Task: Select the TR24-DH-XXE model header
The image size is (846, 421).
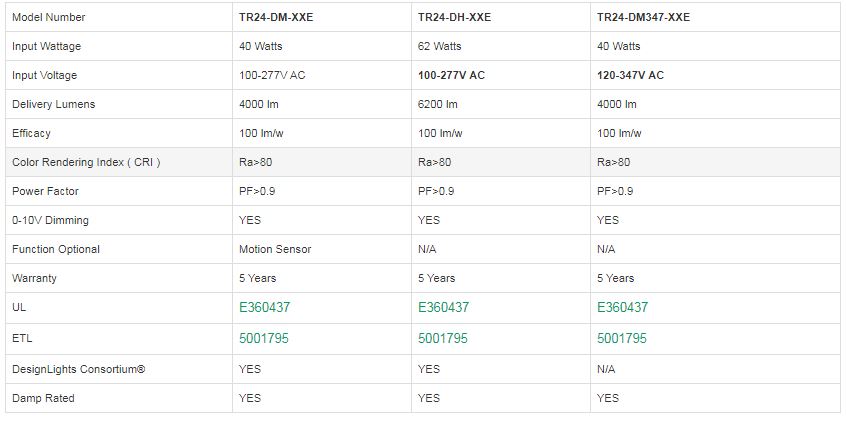Action: tap(454, 17)
